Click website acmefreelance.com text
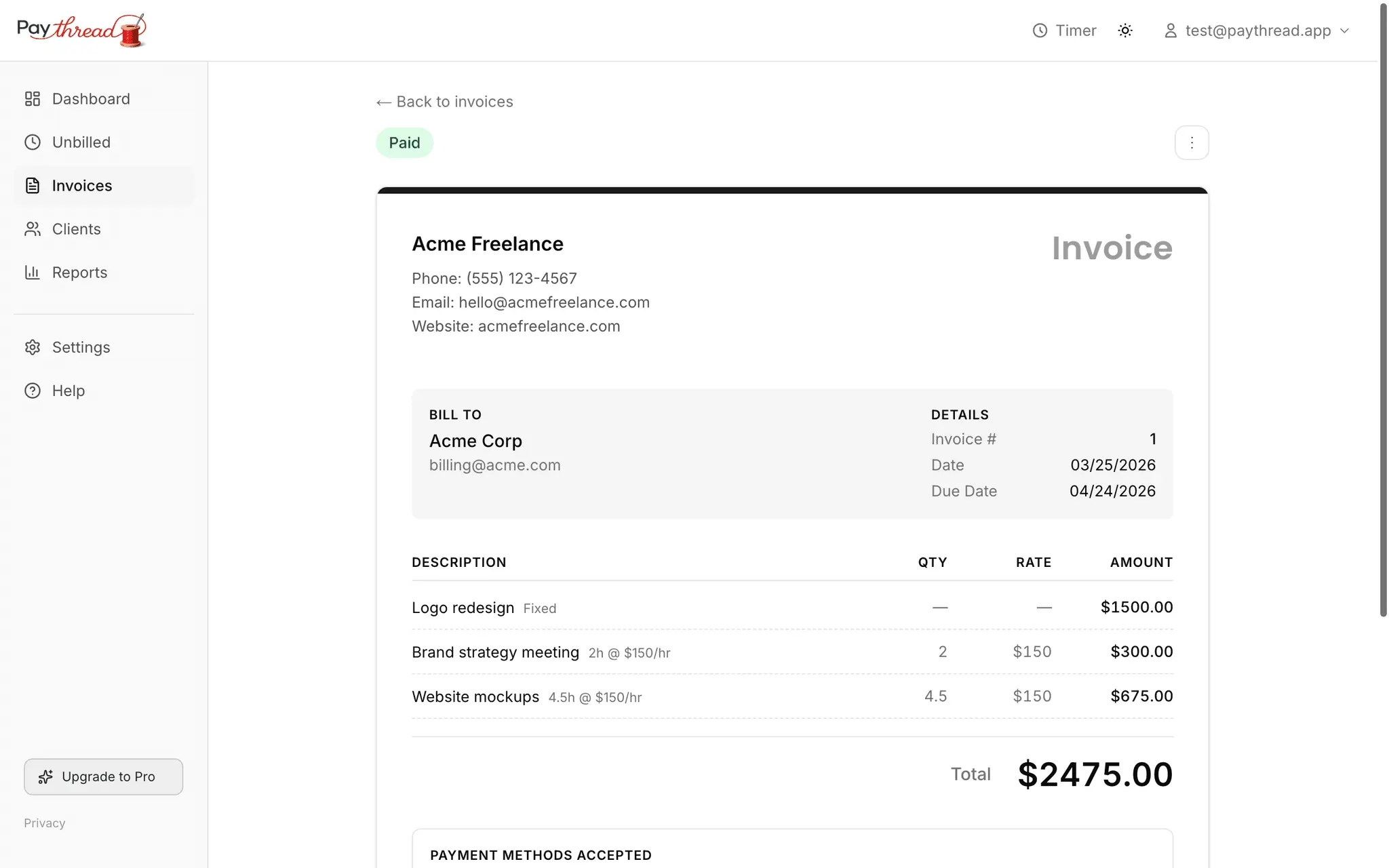The width and height of the screenshot is (1389, 868). point(549,326)
